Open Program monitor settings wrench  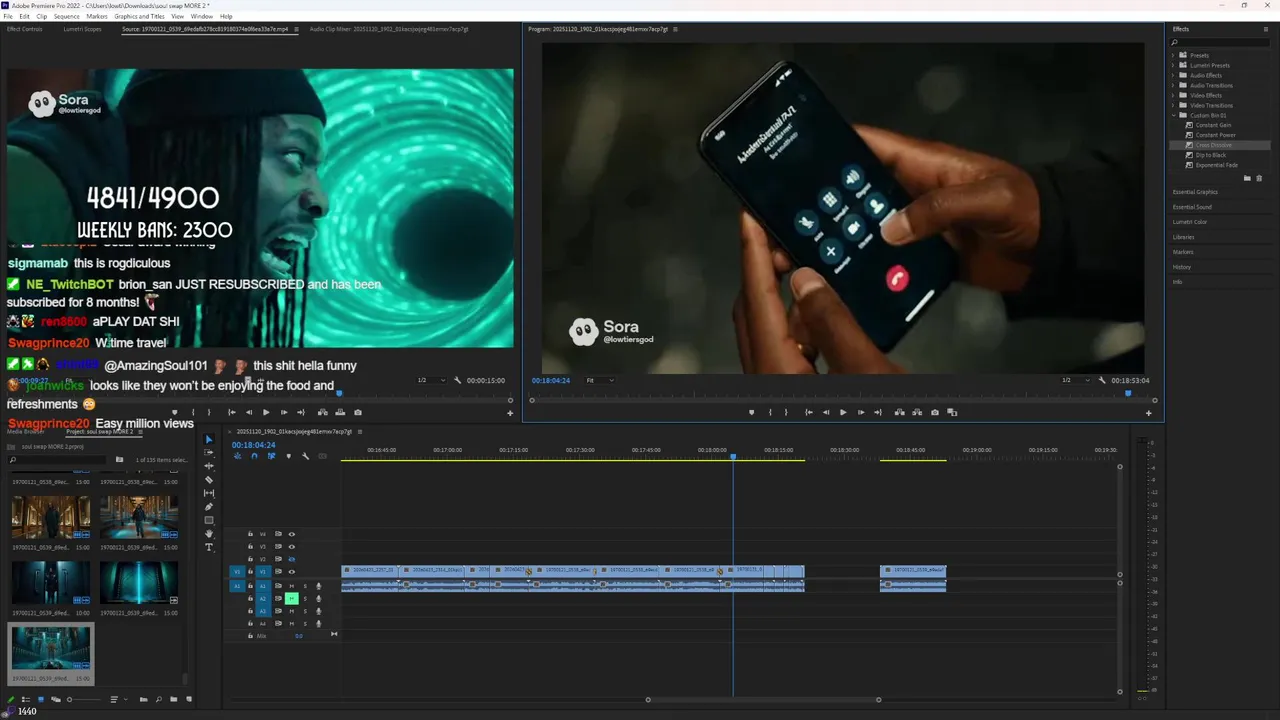[x=1102, y=380]
